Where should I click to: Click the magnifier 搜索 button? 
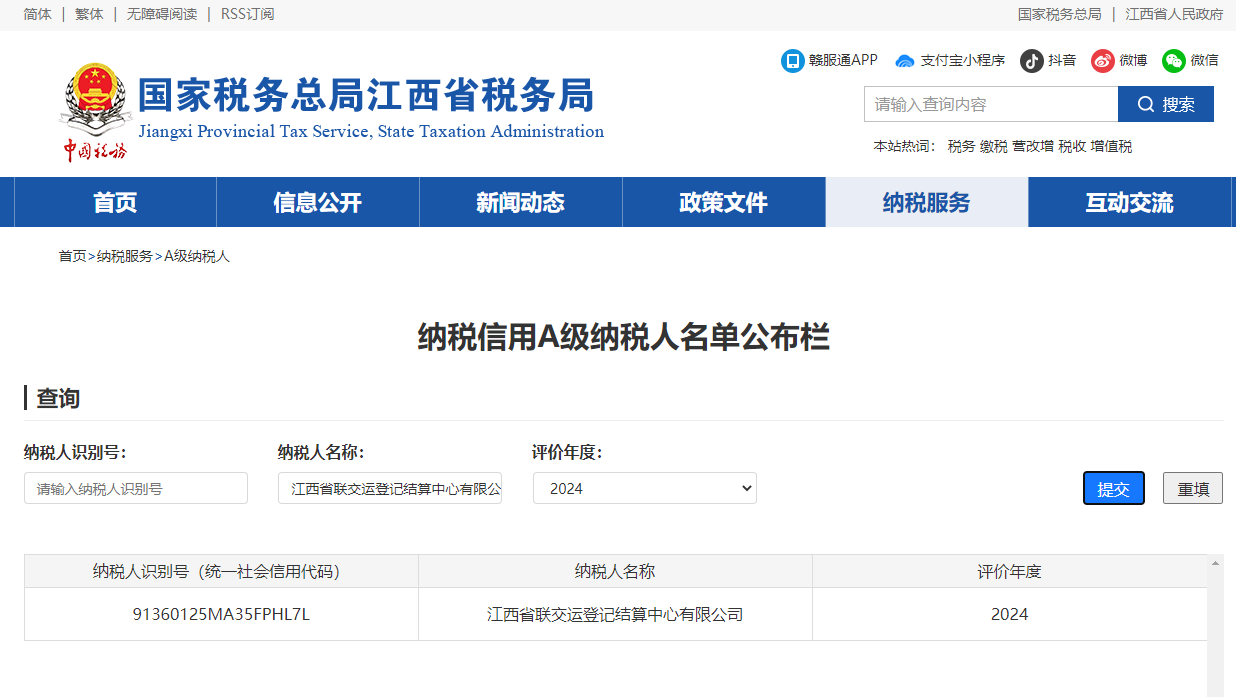point(1165,104)
